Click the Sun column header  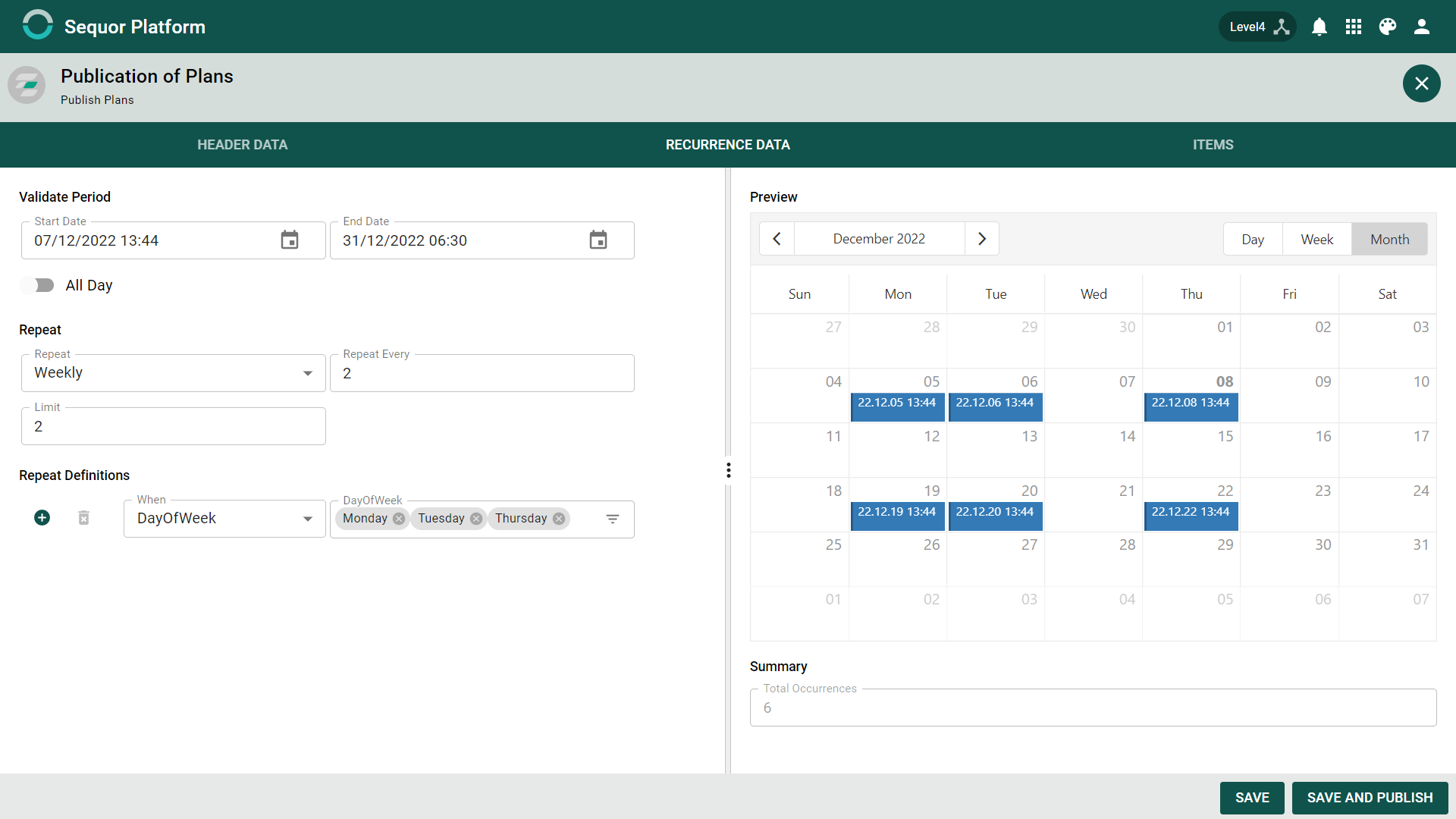(799, 294)
